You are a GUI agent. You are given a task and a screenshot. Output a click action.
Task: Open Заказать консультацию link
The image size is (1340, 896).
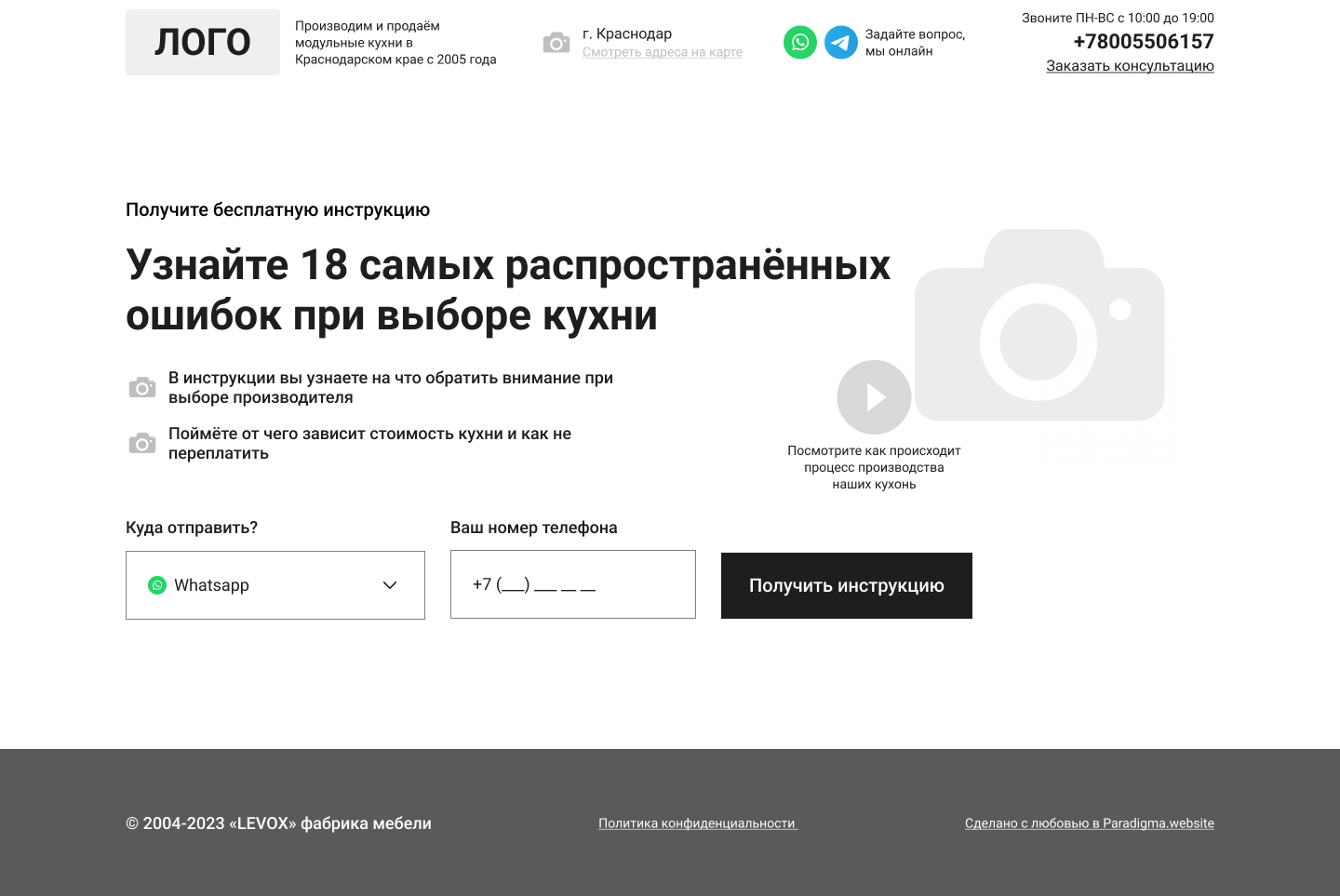[x=1130, y=65]
